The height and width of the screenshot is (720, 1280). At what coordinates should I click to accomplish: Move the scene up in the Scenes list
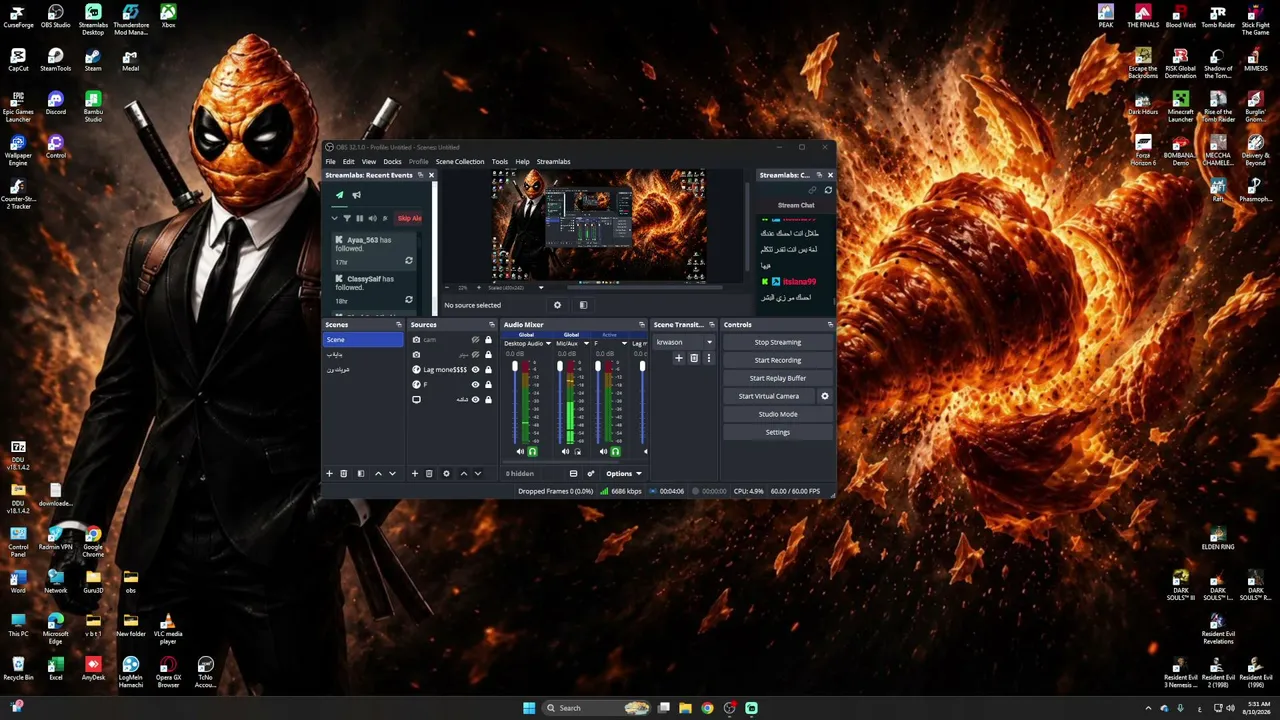[378, 473]
